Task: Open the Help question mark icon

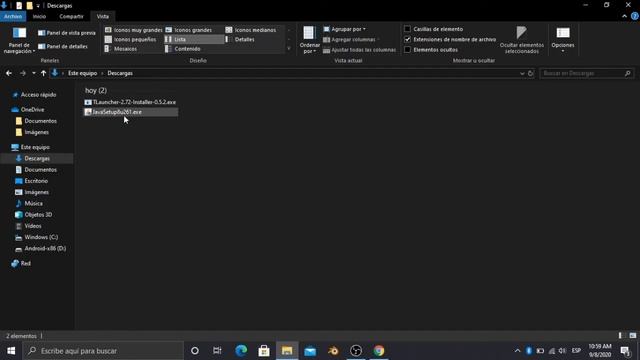Action: click(x=635, y=16)
